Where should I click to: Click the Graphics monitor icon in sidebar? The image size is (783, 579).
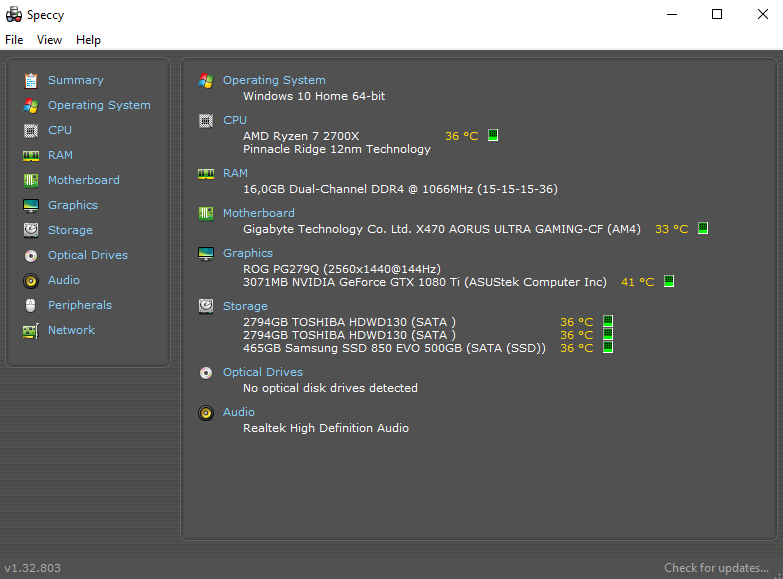point(31,205)
